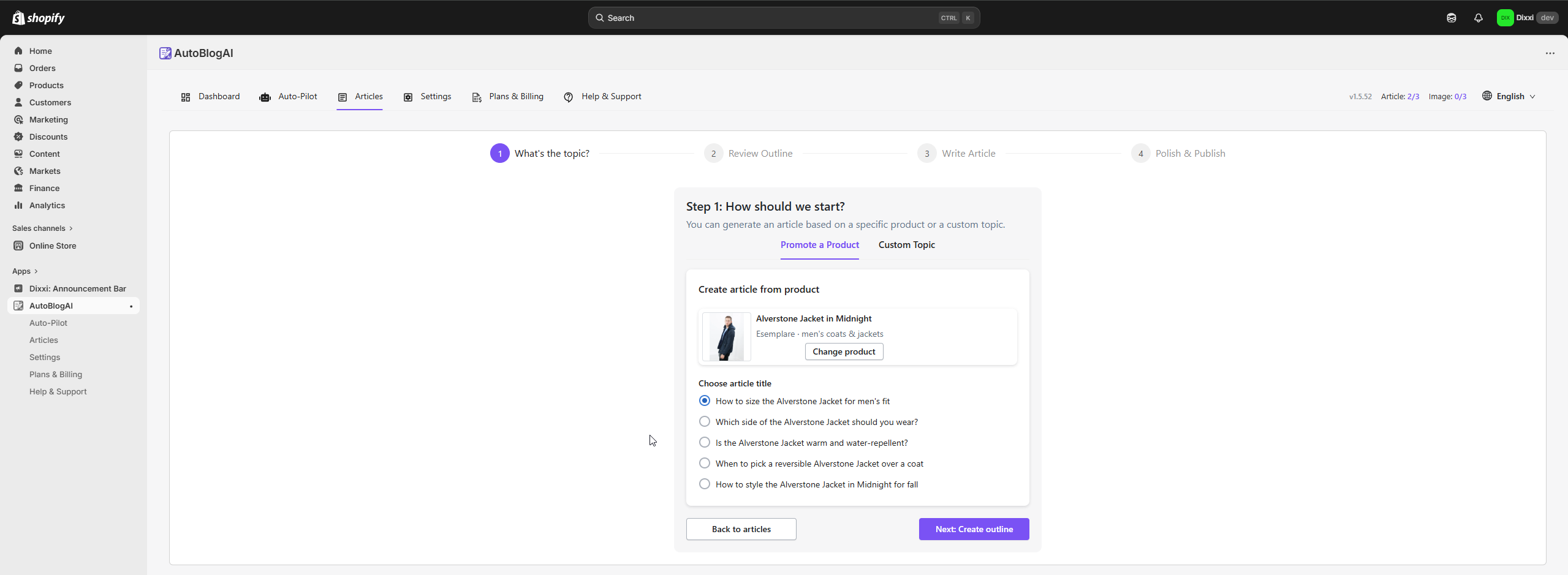Click the Settings gear icon in tabs
This screenshot has width=1568, height=575.
click(408, 97)
